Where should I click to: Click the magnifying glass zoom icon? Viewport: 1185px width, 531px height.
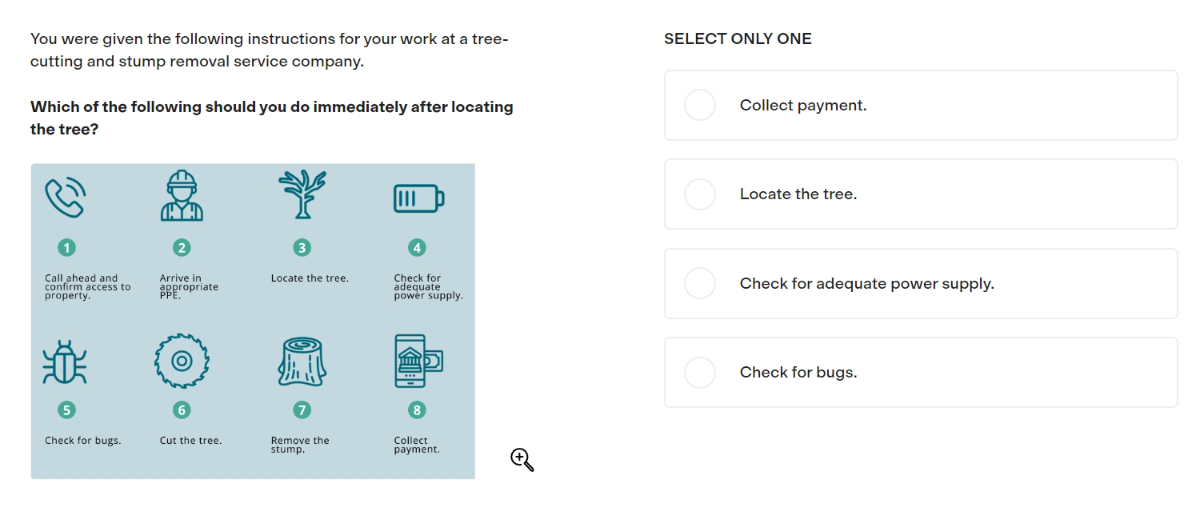pyautogui.click(x=522, y=459)
